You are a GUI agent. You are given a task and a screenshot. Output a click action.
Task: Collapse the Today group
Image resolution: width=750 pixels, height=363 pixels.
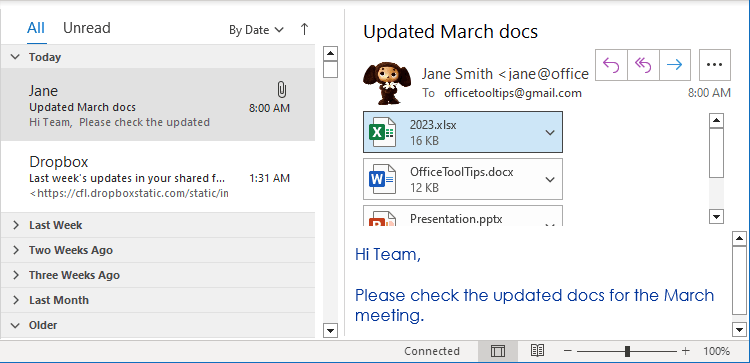(x=16, y=57)
